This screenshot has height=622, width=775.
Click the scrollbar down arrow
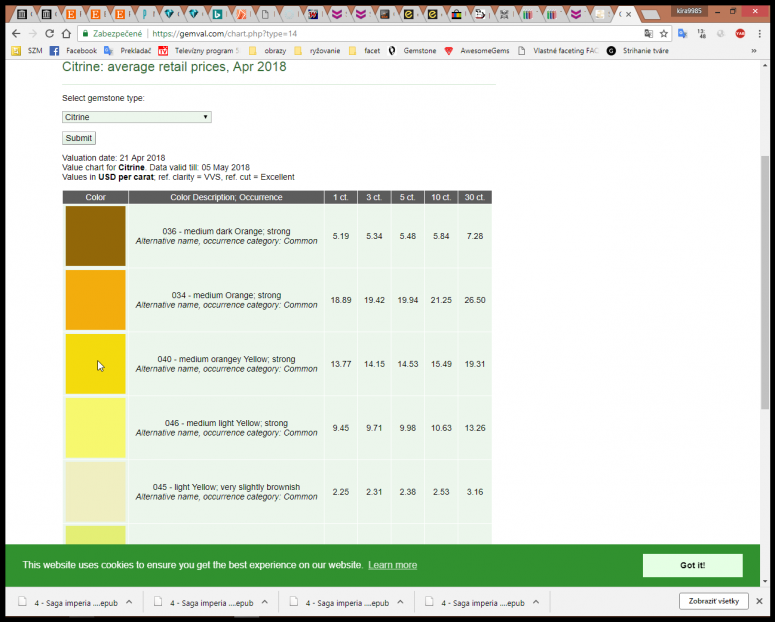point(765,581)
